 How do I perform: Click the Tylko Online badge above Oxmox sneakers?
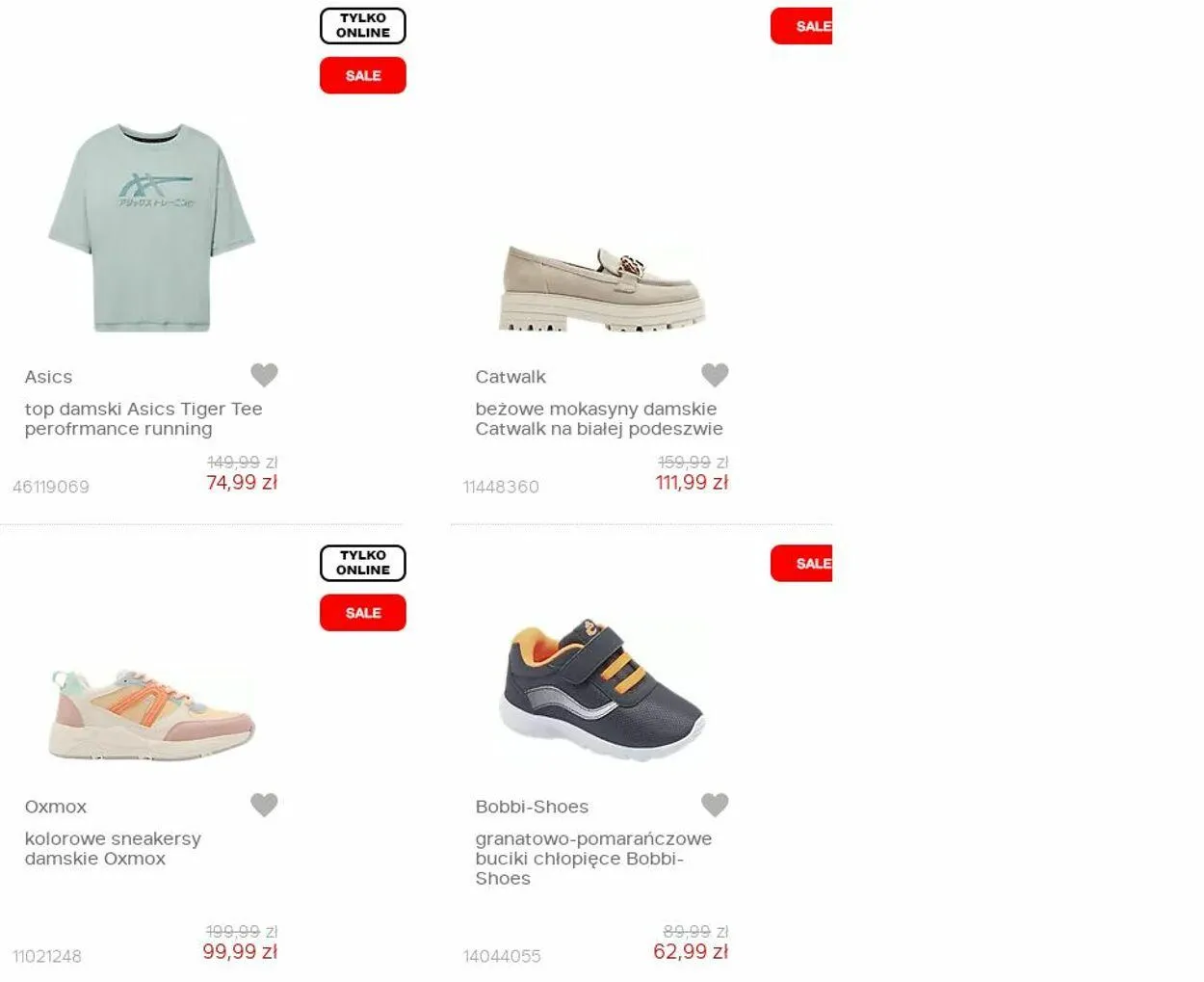coord(363,563)
